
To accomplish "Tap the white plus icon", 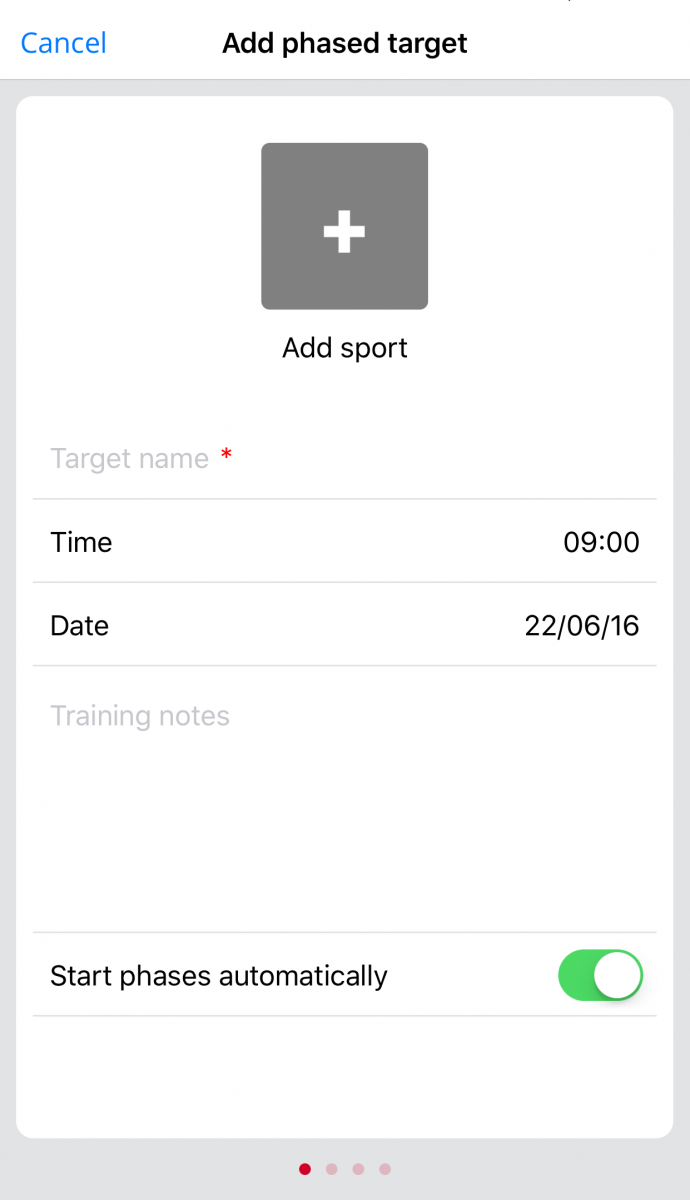I will [344, 232].
